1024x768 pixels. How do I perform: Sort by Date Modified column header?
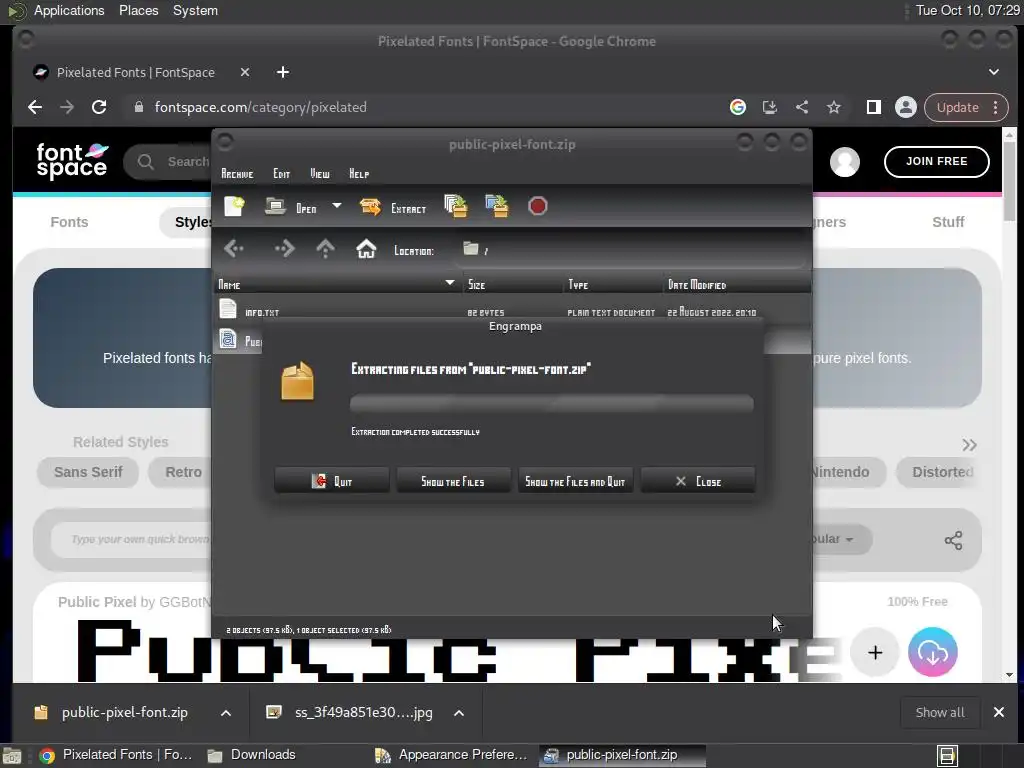tap(737, 284)
